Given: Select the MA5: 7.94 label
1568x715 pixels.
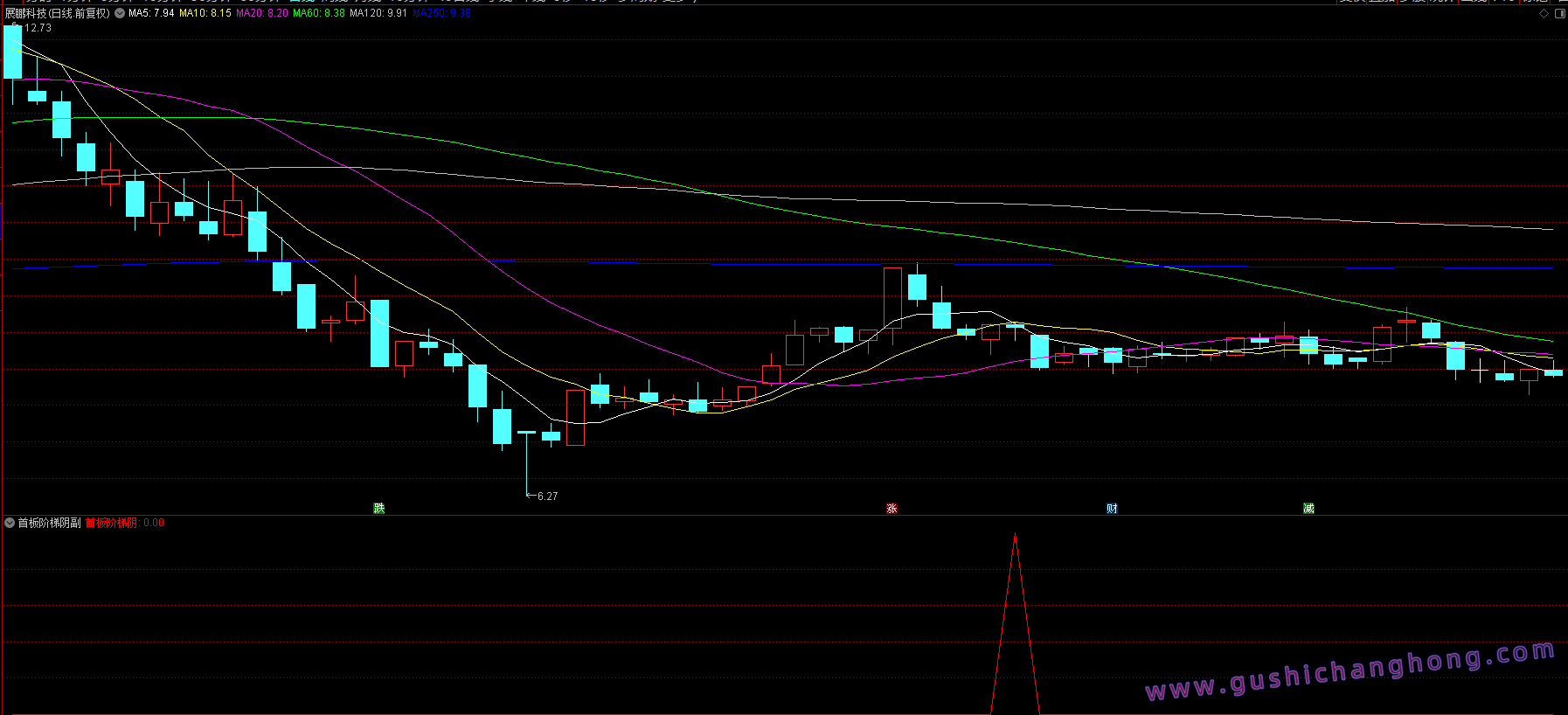Looking at the screenshot, I should (151, 13).
